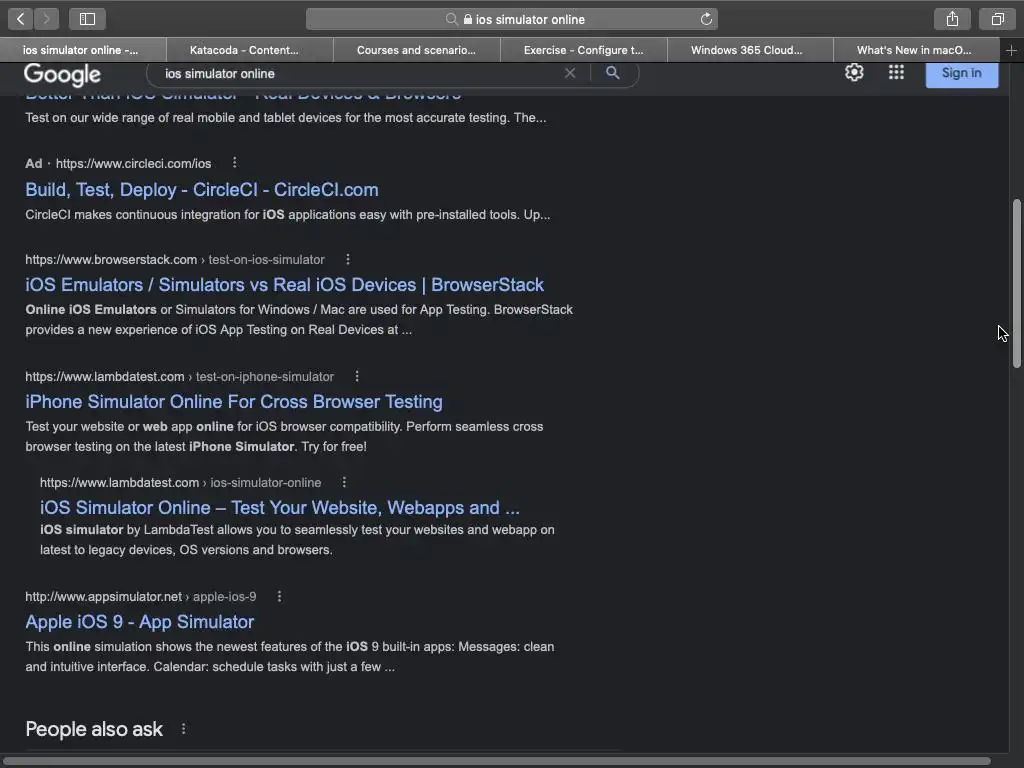Switch to 'ios simulator online' tab
The height and width of the screenshot is (768, 1024).
click(x=83, y=50)
